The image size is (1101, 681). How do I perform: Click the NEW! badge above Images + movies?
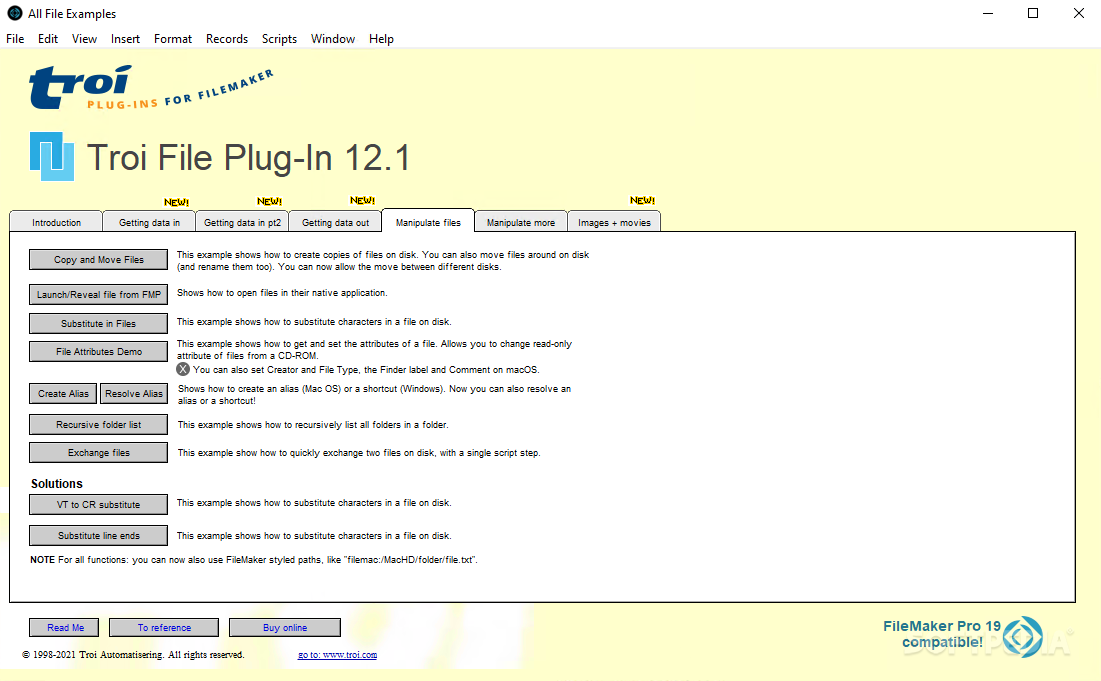642,201
